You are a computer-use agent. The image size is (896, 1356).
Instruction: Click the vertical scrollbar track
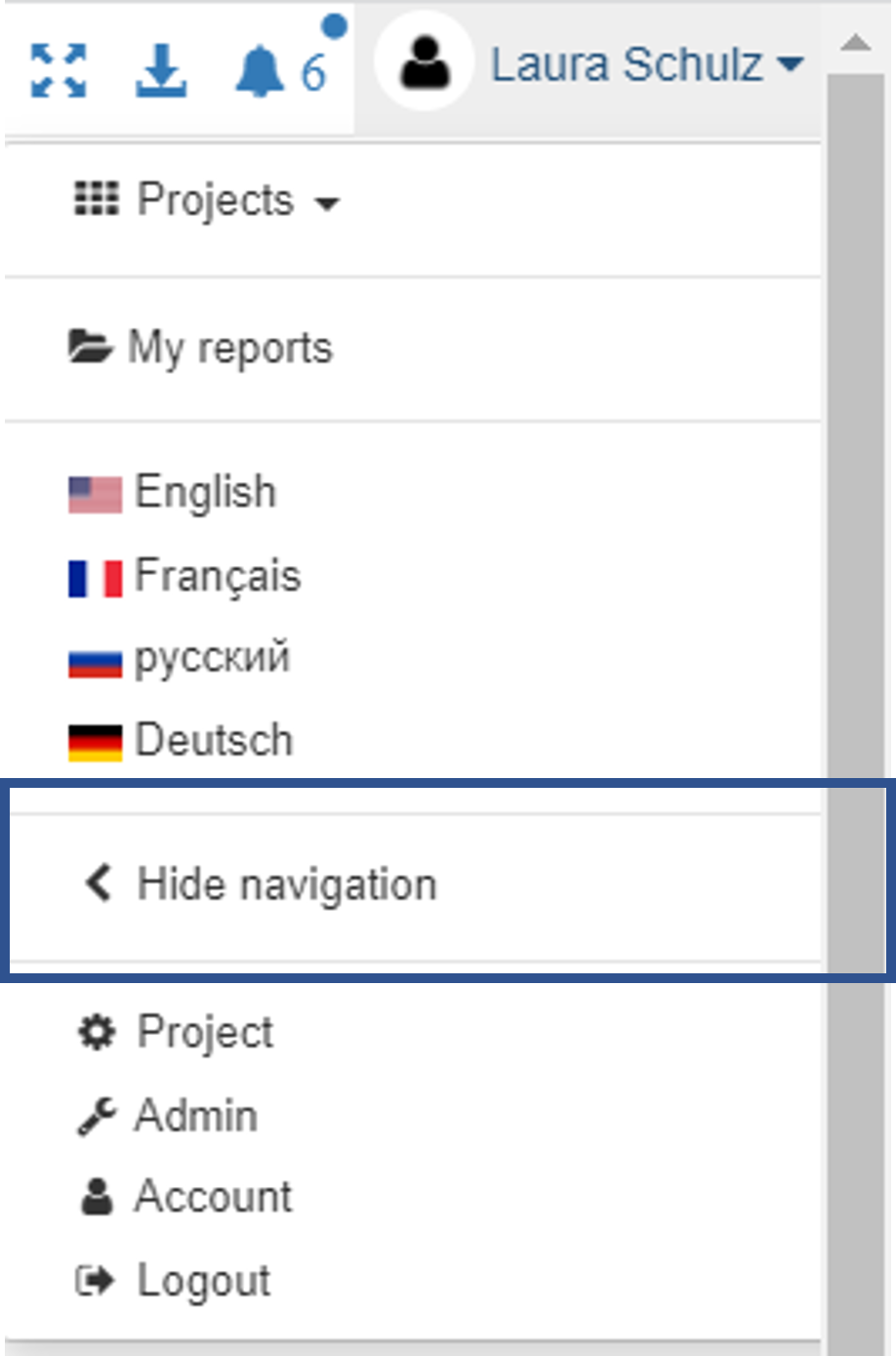[x=856, y=586]
